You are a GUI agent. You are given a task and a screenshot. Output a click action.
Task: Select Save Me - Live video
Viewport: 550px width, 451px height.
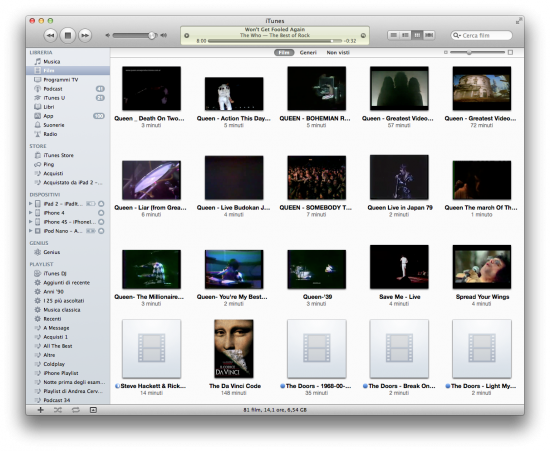[399, 267]
